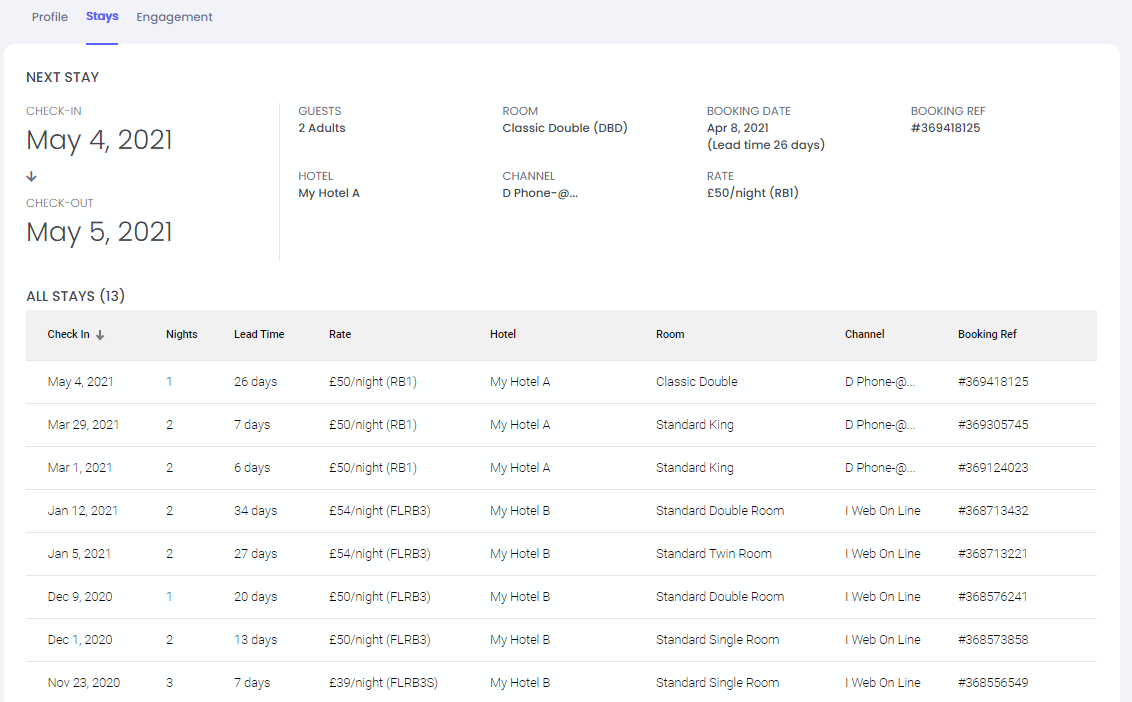The height and width of the screenshot is (702, 1132).
Task: Click the Channel column header
Action: (864, 334)
